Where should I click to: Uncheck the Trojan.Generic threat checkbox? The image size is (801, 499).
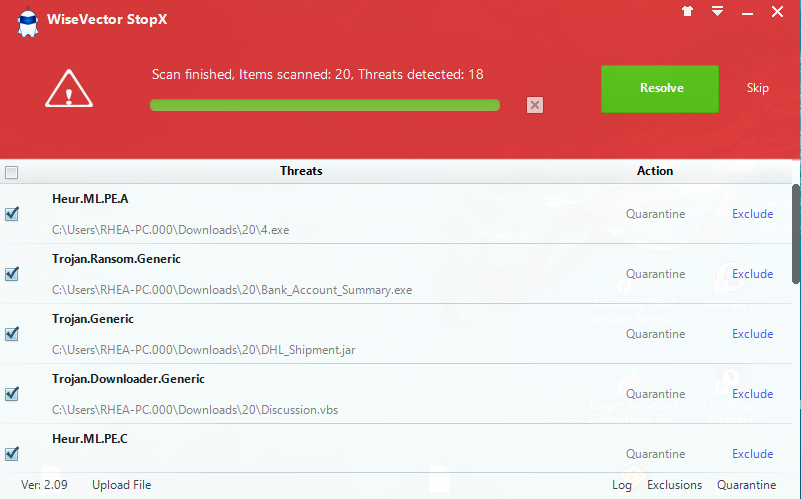click(x=12, y=334)
